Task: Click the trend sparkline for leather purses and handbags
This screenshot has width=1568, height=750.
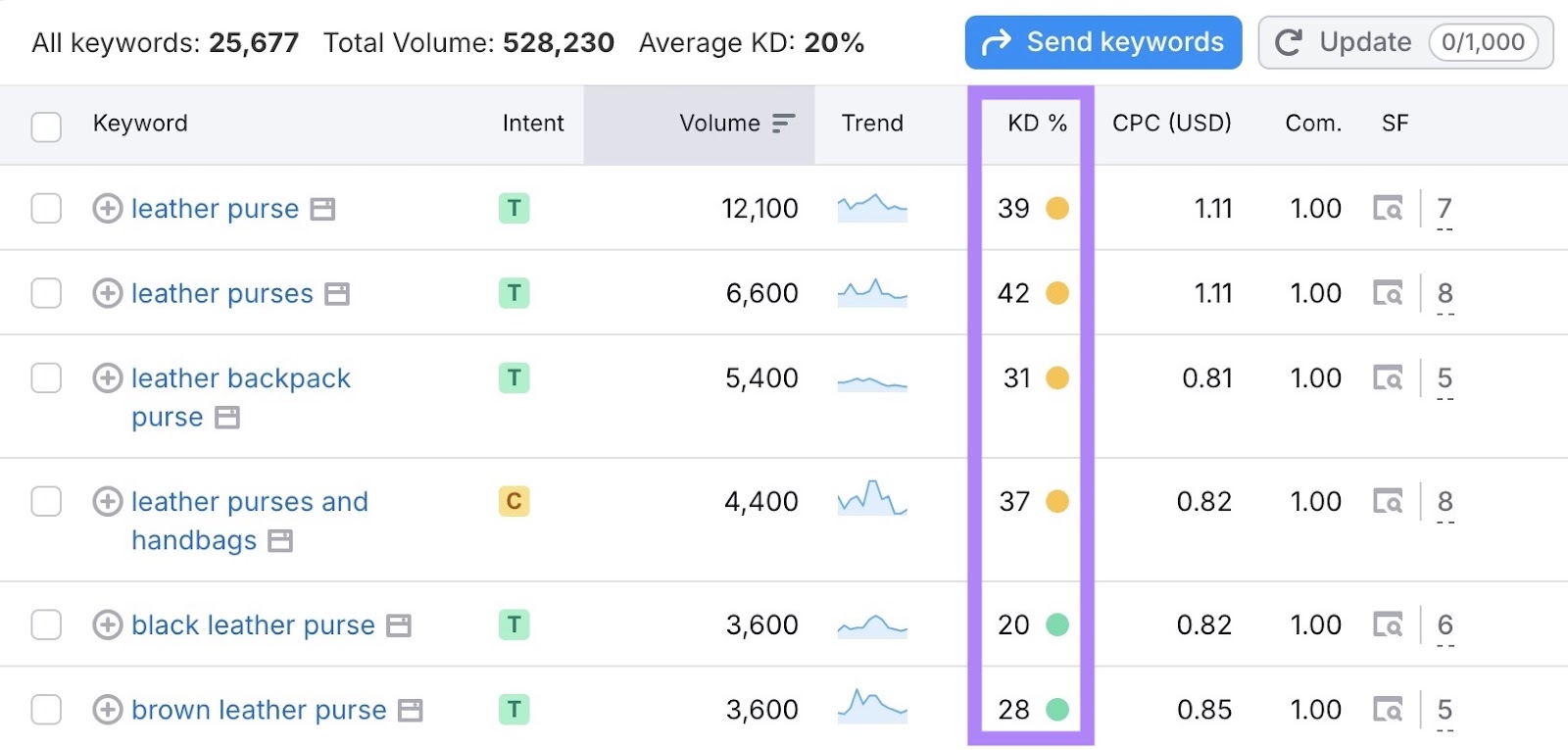Action: (872, 500)
